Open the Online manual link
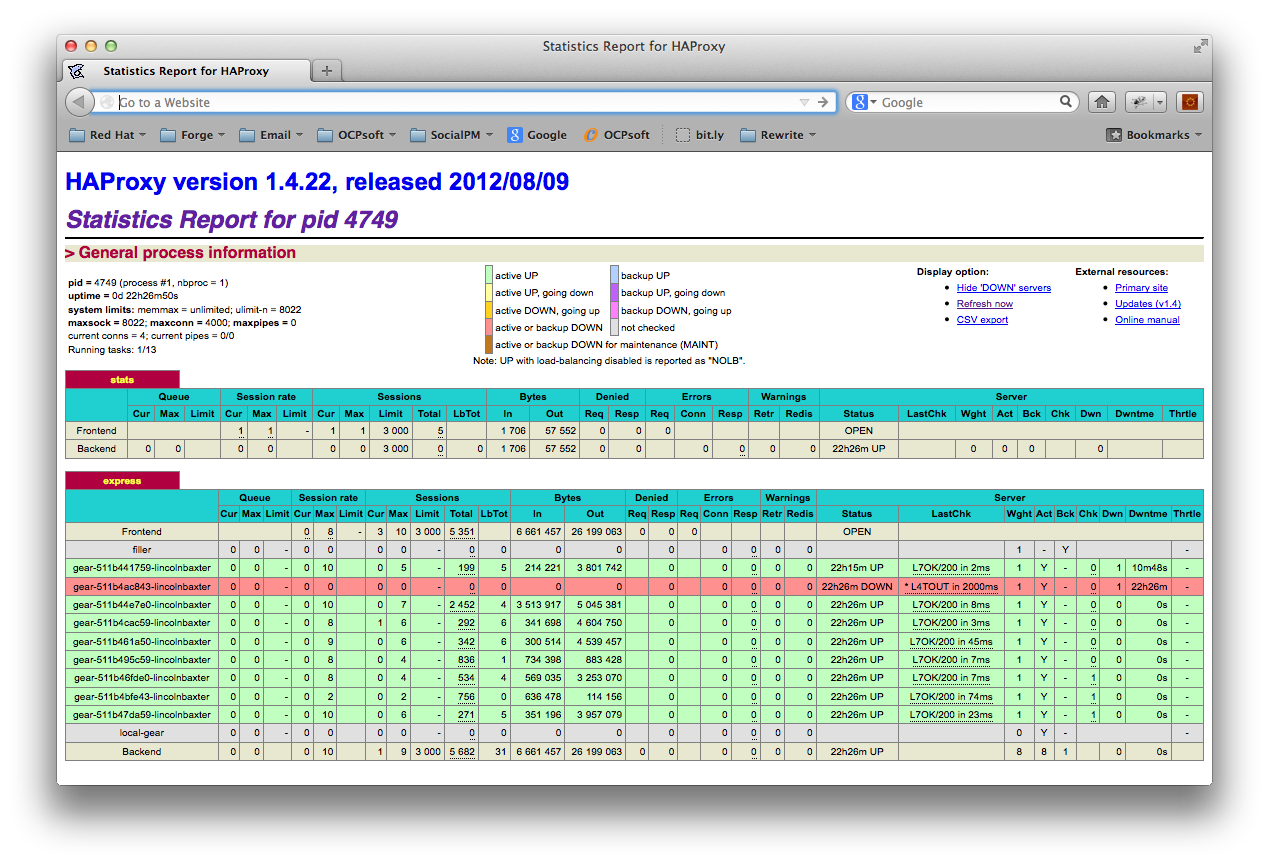The width and height of the screenshot is (1269, 864). 1147,320
